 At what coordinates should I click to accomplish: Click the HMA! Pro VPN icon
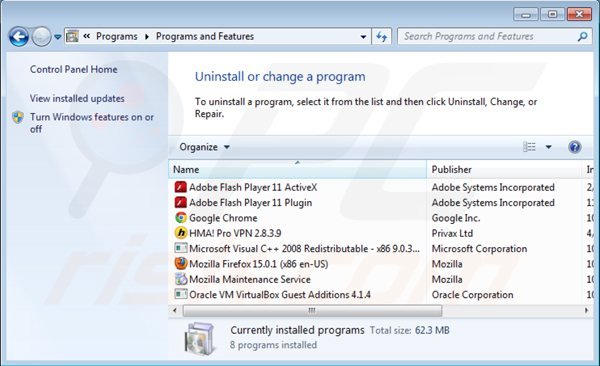pos(181,233)
